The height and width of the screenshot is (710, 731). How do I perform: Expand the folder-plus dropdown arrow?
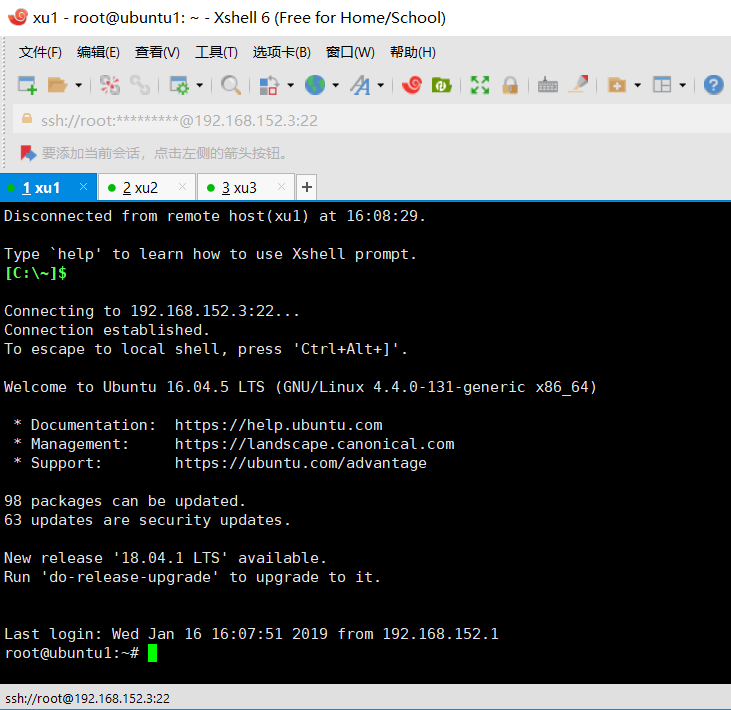click(x=637, y=85)
